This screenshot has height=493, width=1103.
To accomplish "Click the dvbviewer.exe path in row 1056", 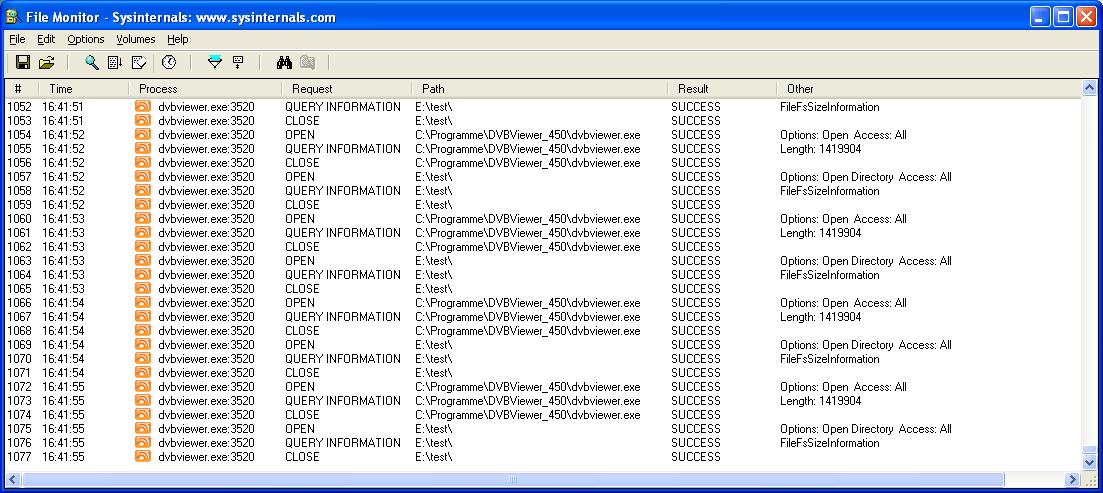I will [528, 163].
